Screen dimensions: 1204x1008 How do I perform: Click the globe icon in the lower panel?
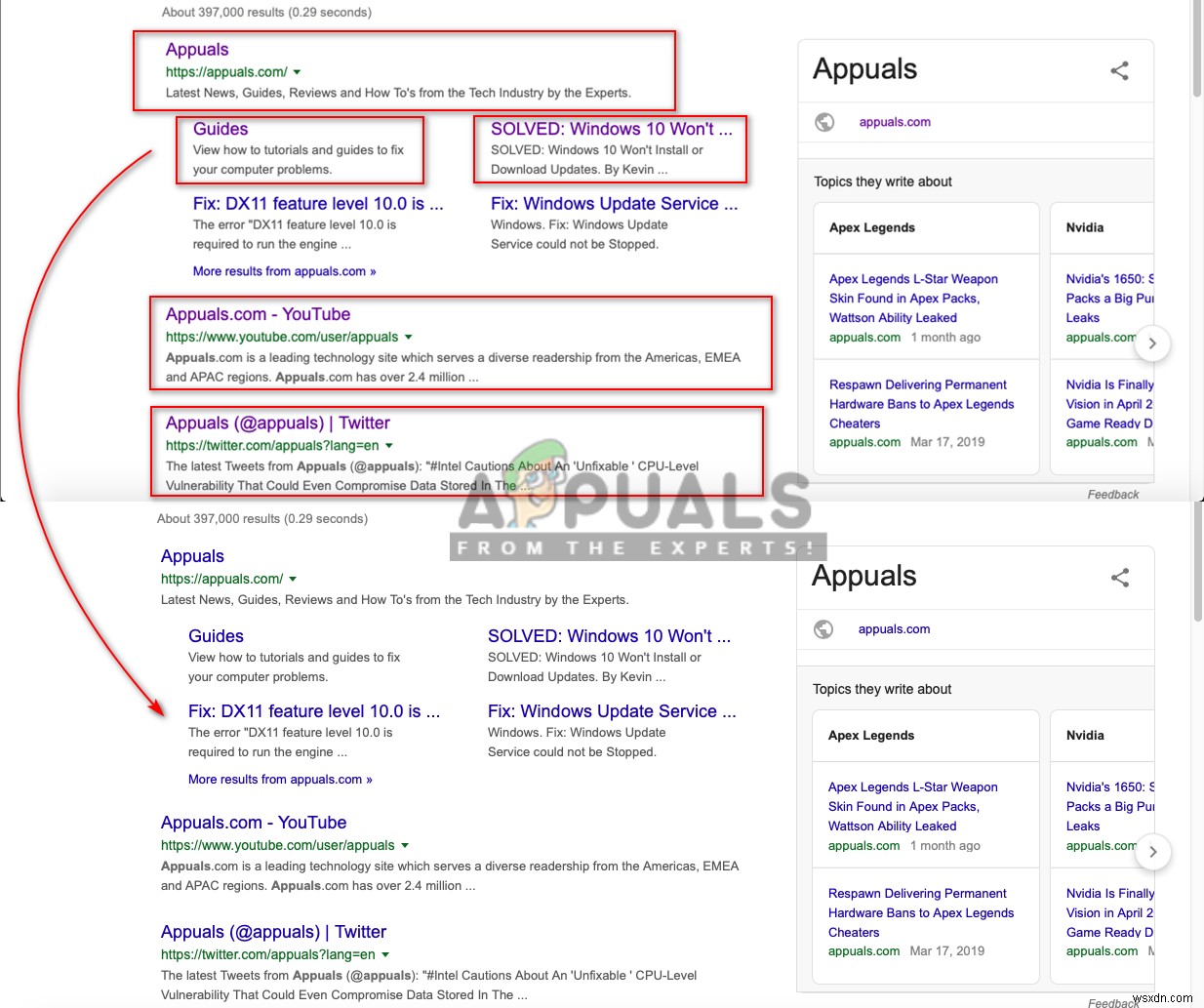[x=823, y=628]
